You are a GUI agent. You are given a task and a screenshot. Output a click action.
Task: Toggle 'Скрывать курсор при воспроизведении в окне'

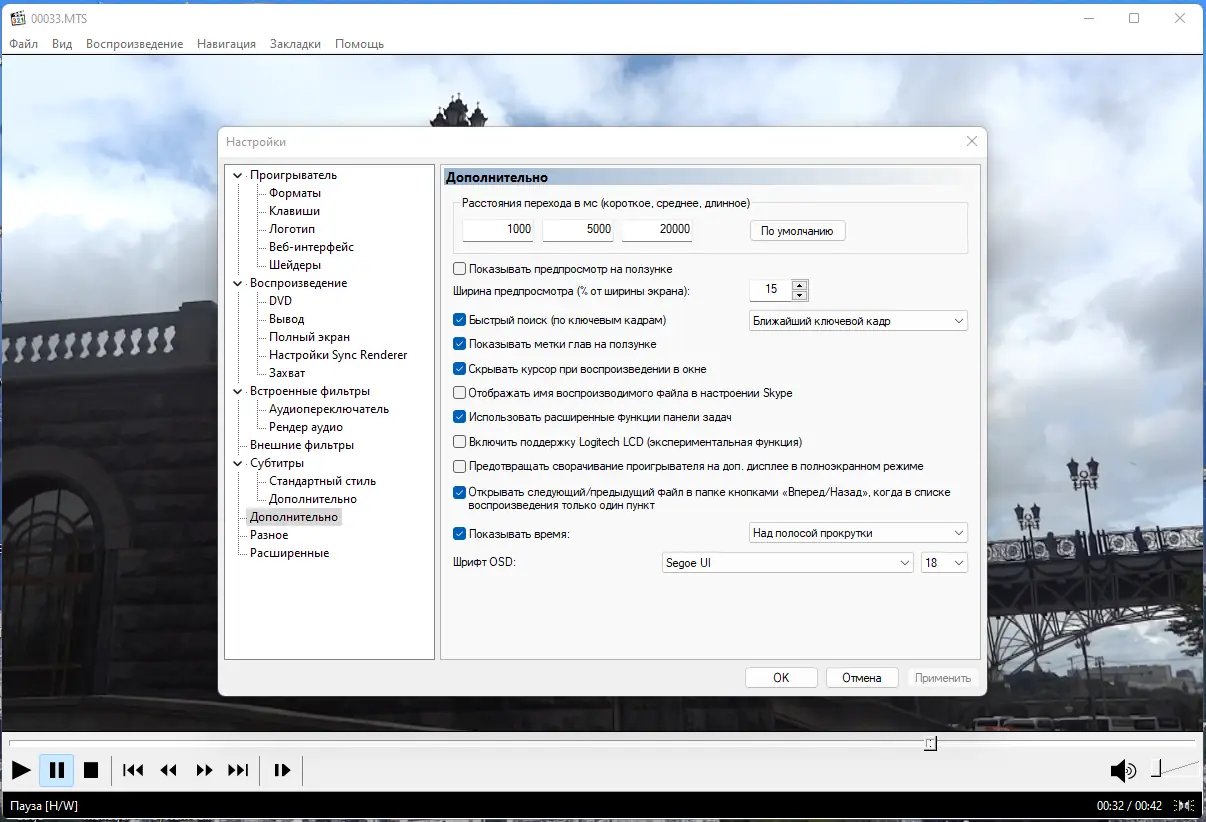click(460, 369)
